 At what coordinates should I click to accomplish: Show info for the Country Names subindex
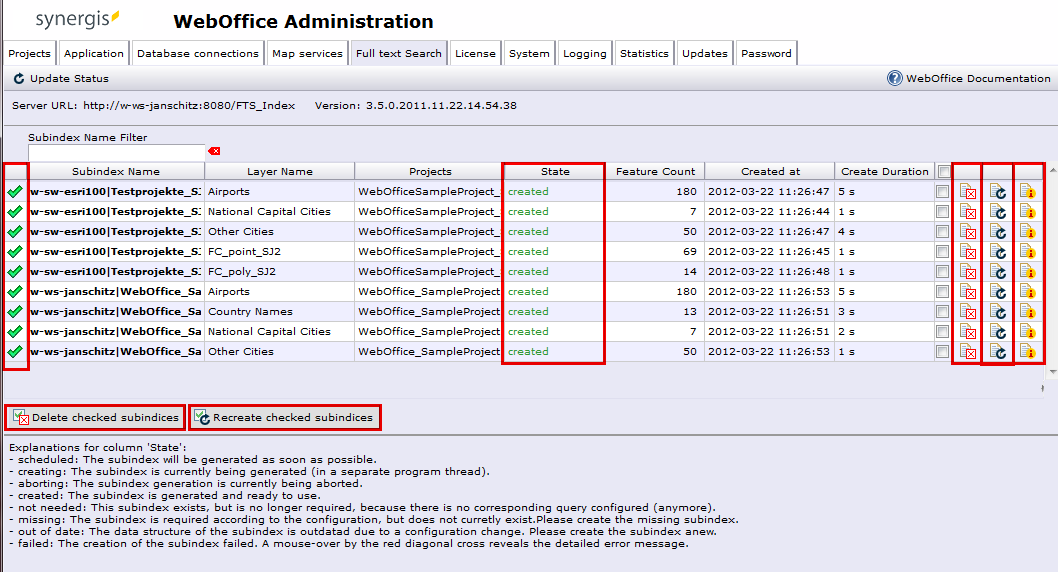coord(1027,312)
